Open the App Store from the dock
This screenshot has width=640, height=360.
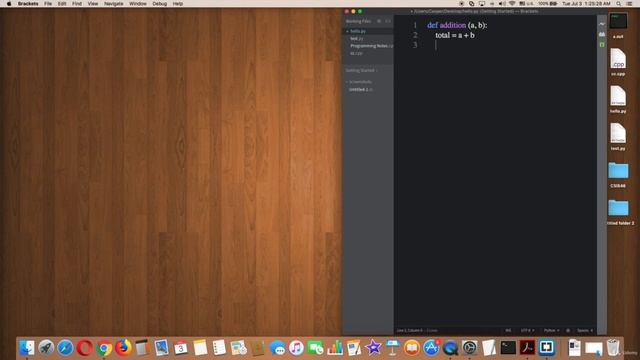point(431,348)
